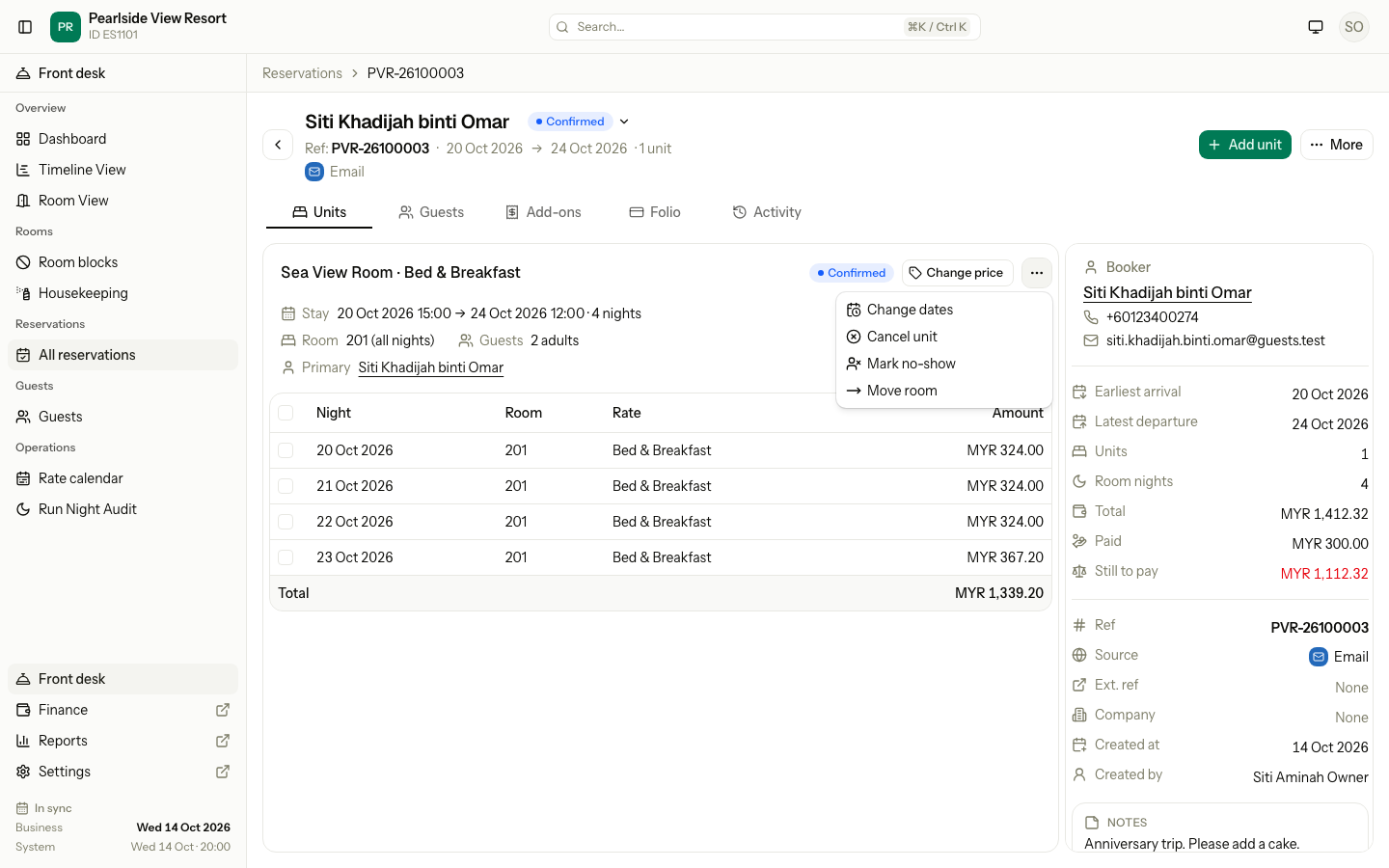Toggle the sidebar collapse icon
Image resolution: width=1389 pixels, height=868 pixels.
pyautogui.click(x=25, y=27)
